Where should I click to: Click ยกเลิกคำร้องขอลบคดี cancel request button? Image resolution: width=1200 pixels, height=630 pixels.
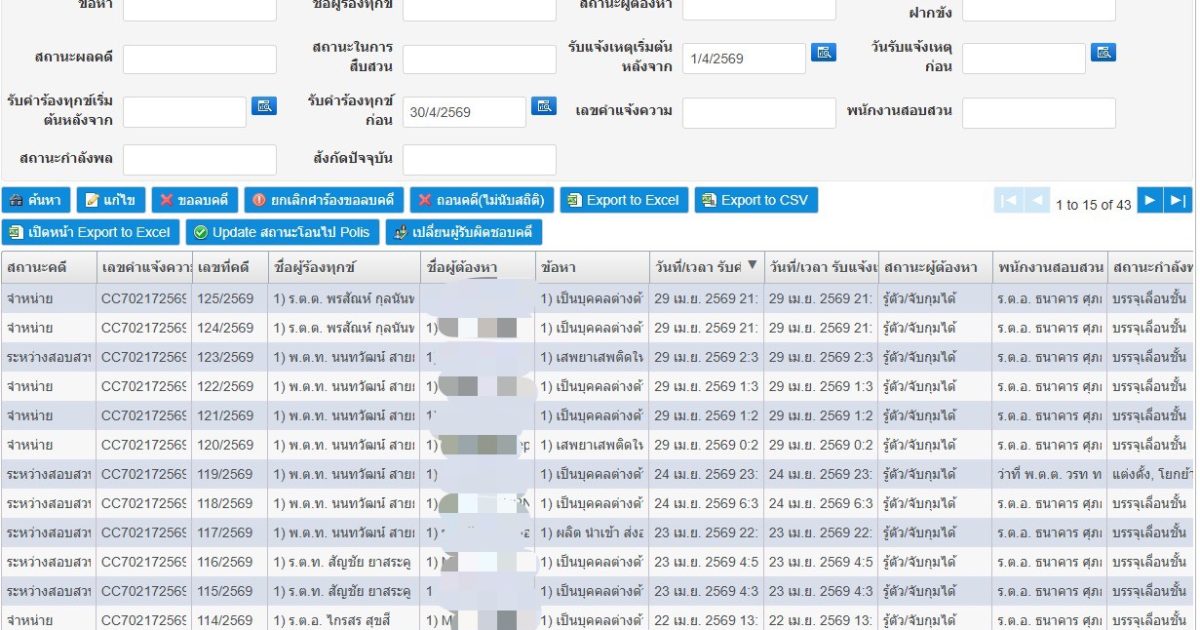[x=323, y=200]
